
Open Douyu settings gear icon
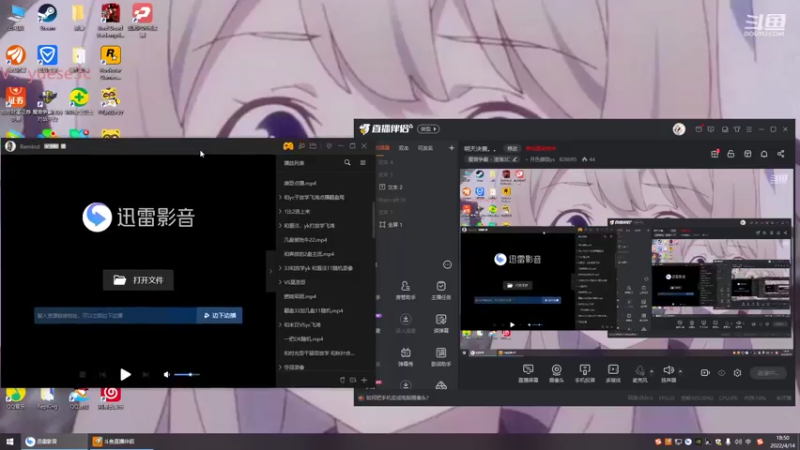click(737, 373)
